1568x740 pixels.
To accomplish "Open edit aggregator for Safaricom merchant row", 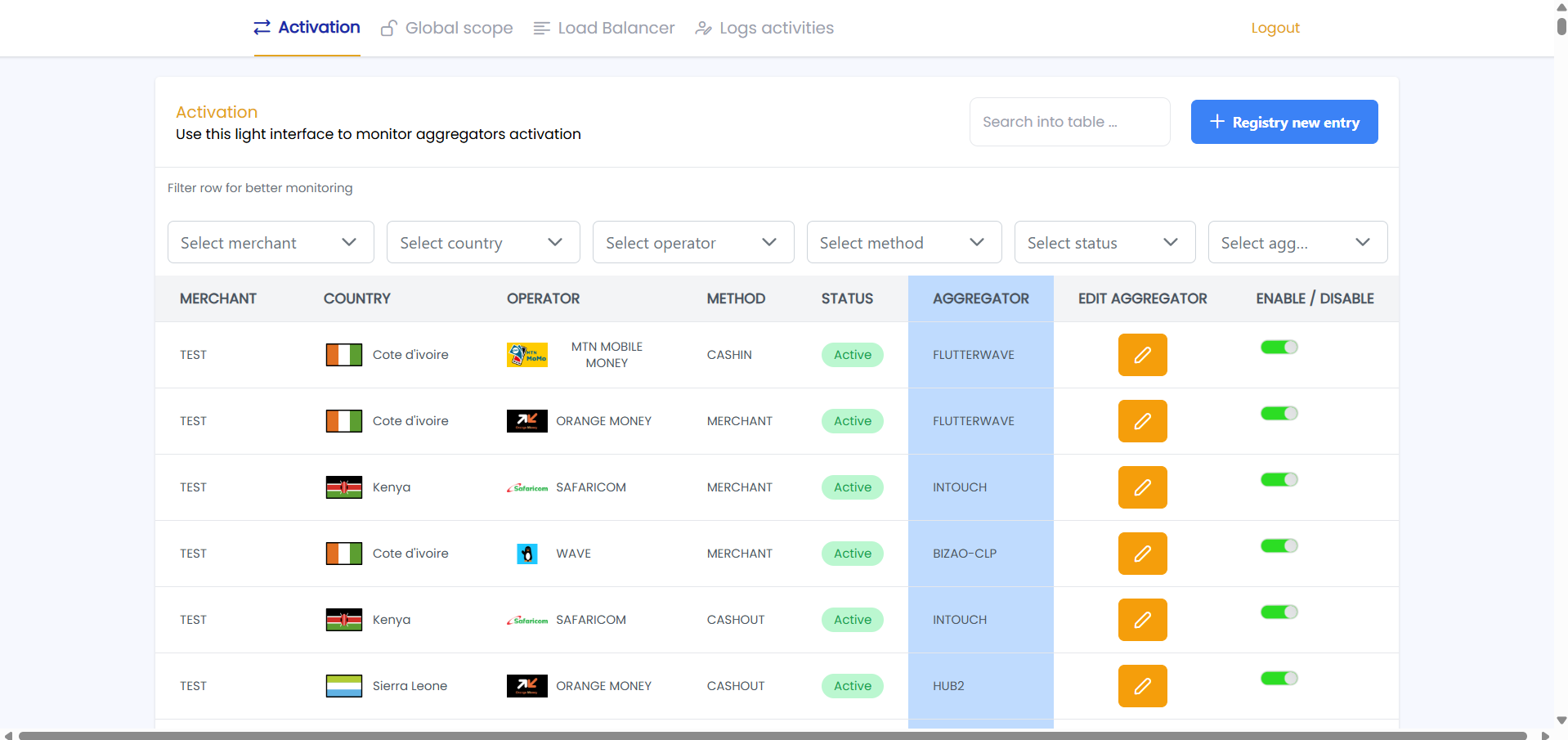I will [1142, 487].
